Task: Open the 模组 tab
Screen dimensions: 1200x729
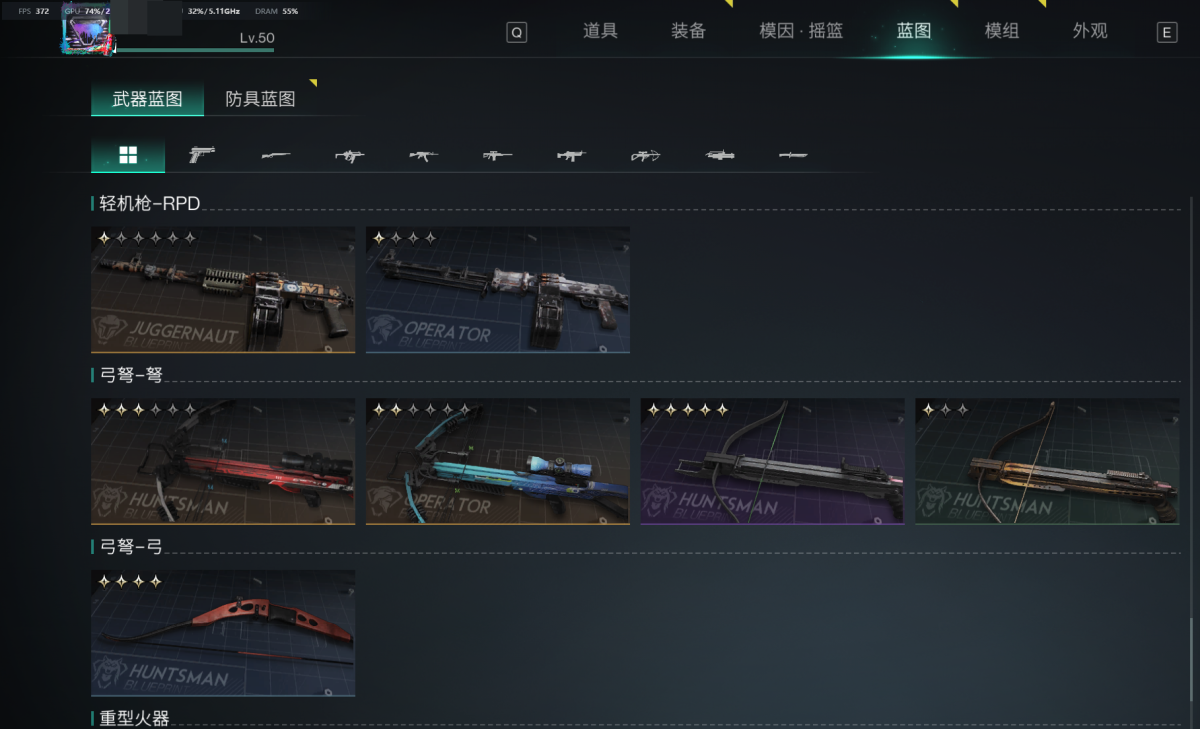Action: point(1002,31)
